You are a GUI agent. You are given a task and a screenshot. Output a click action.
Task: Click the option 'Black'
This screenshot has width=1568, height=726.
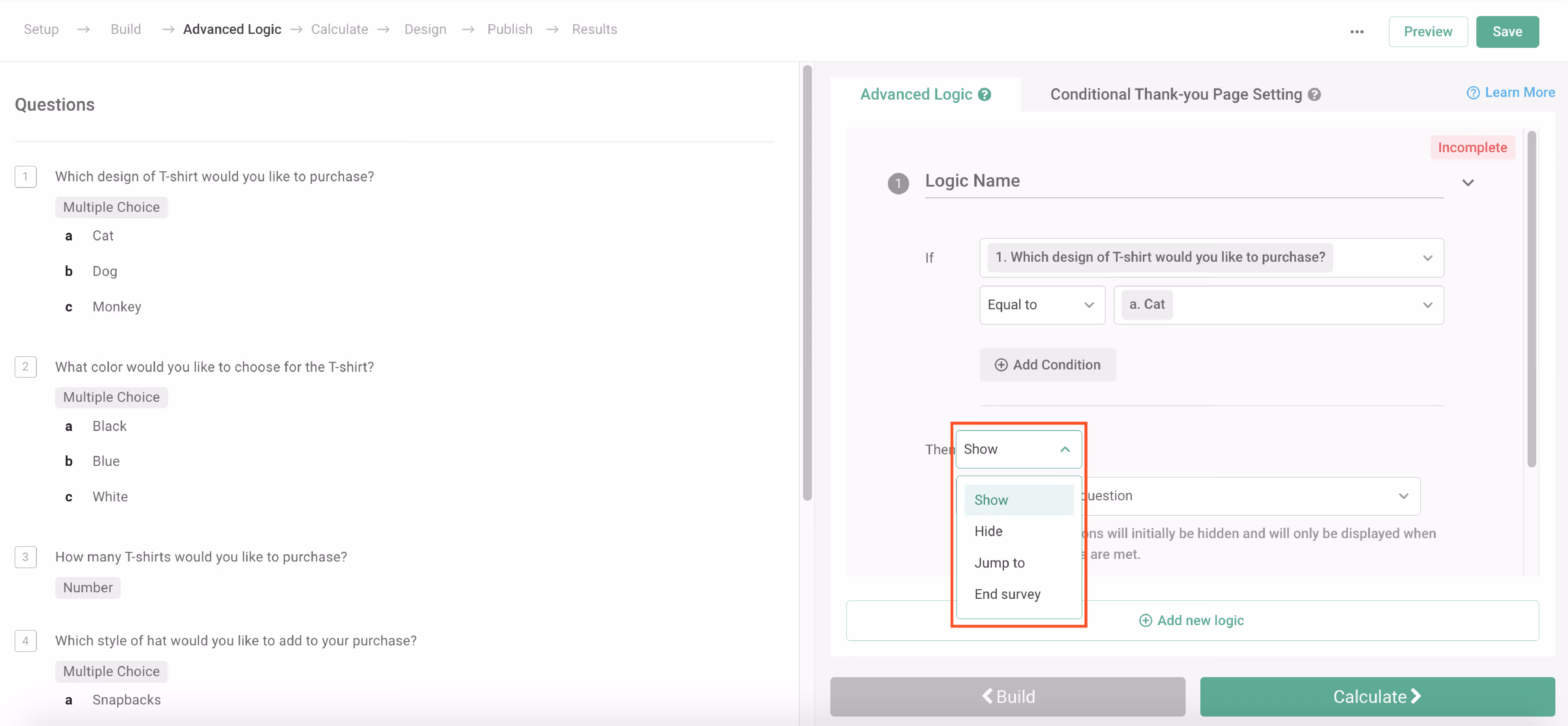(110, 426)
